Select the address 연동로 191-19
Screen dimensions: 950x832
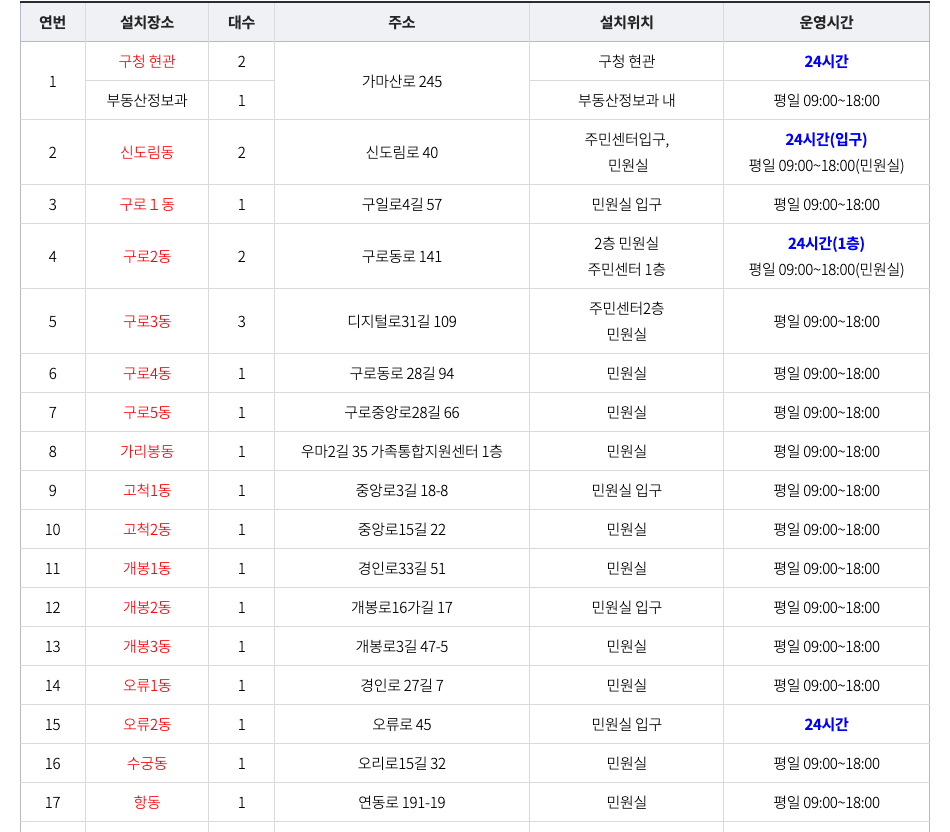(x=402, y=802)
